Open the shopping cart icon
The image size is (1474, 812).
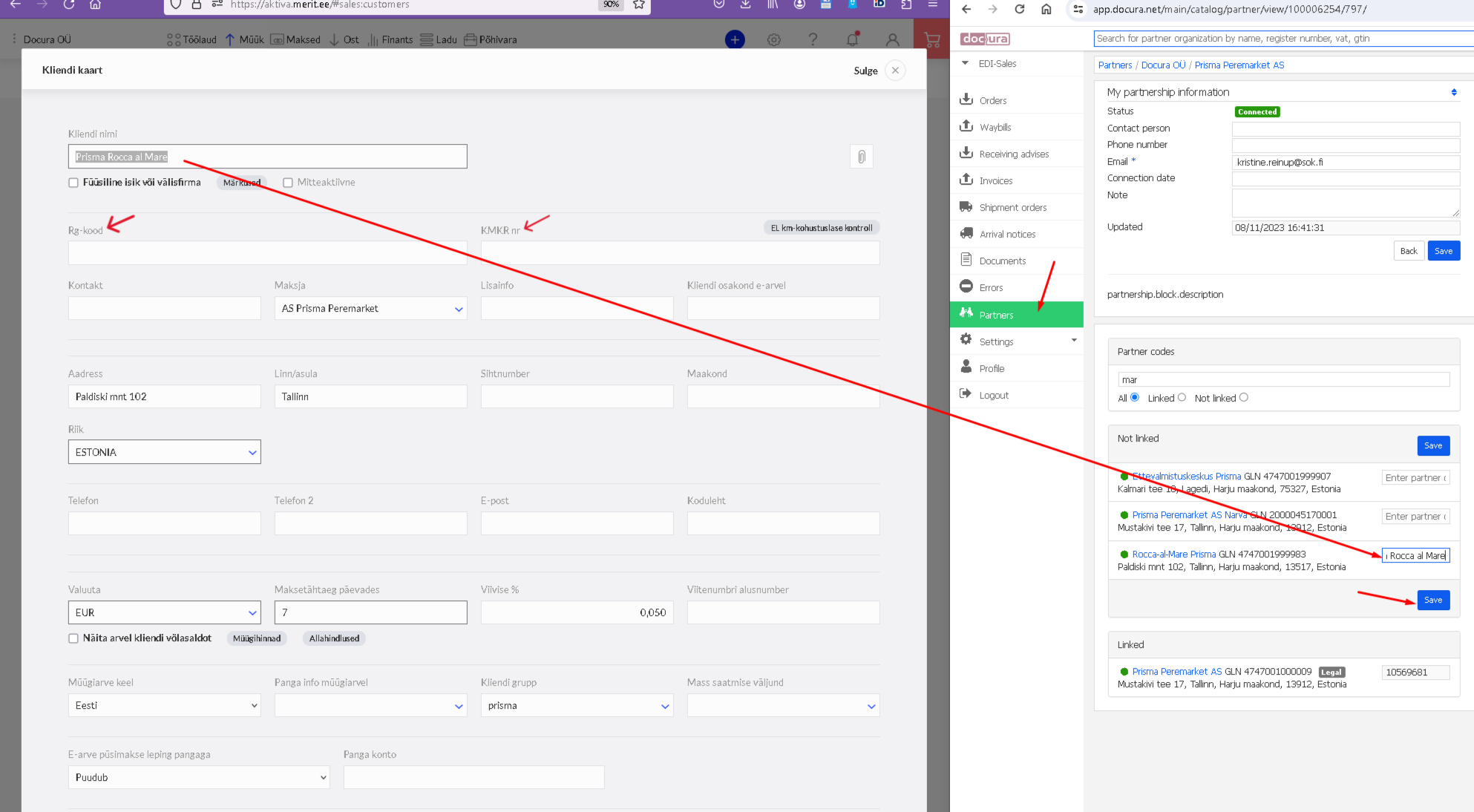tap(931, 39)
